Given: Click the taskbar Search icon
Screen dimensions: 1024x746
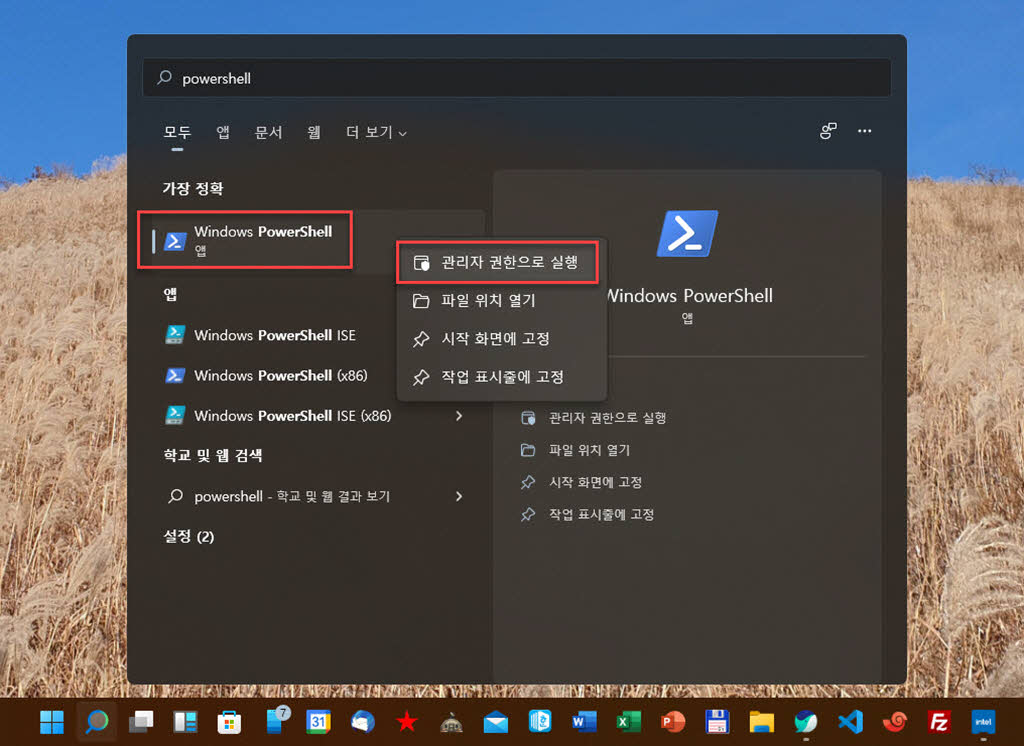Looking at the screenshot, I should click(x=97, y=722).
